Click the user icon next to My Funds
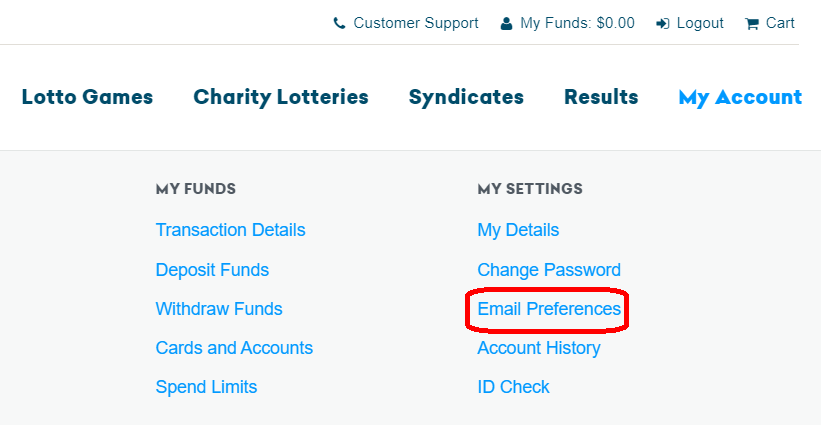821x425 pixels. pos(506,24)
